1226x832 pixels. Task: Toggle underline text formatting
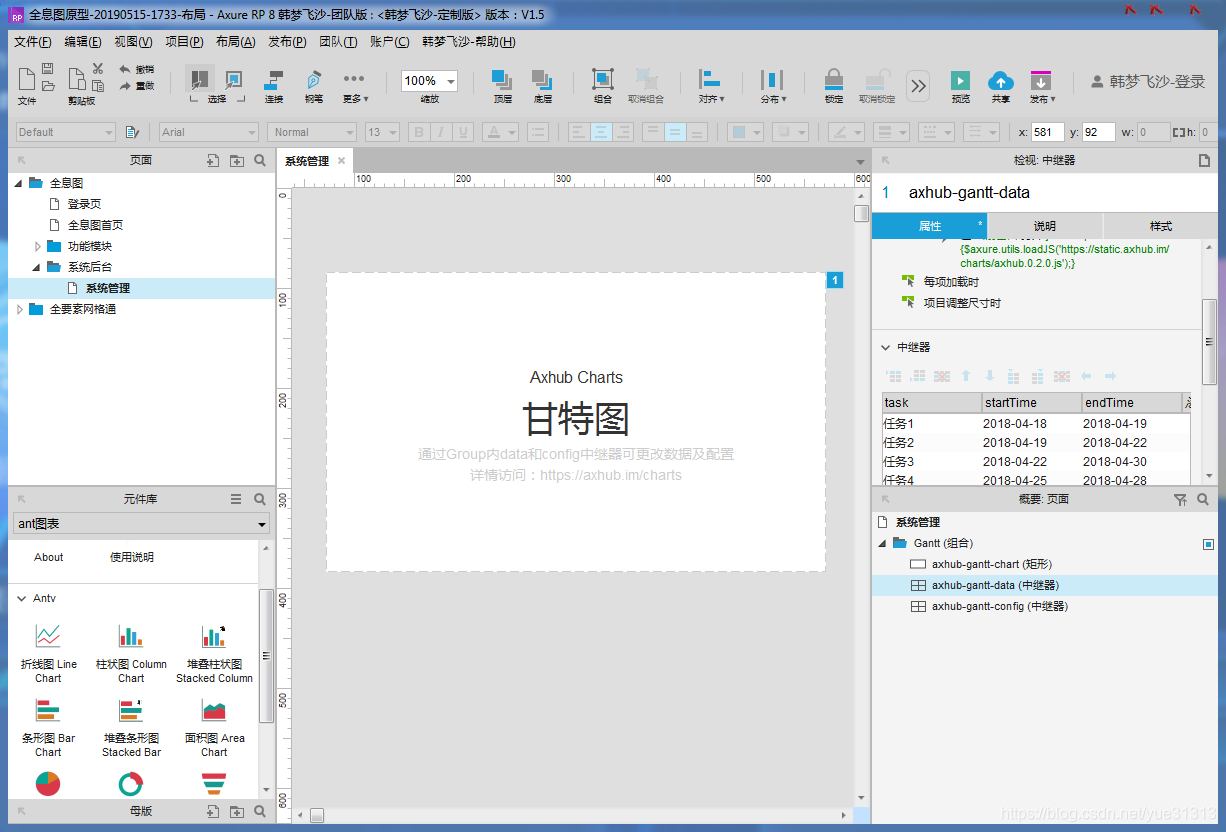pyautogui.click(x=463, y=132)
